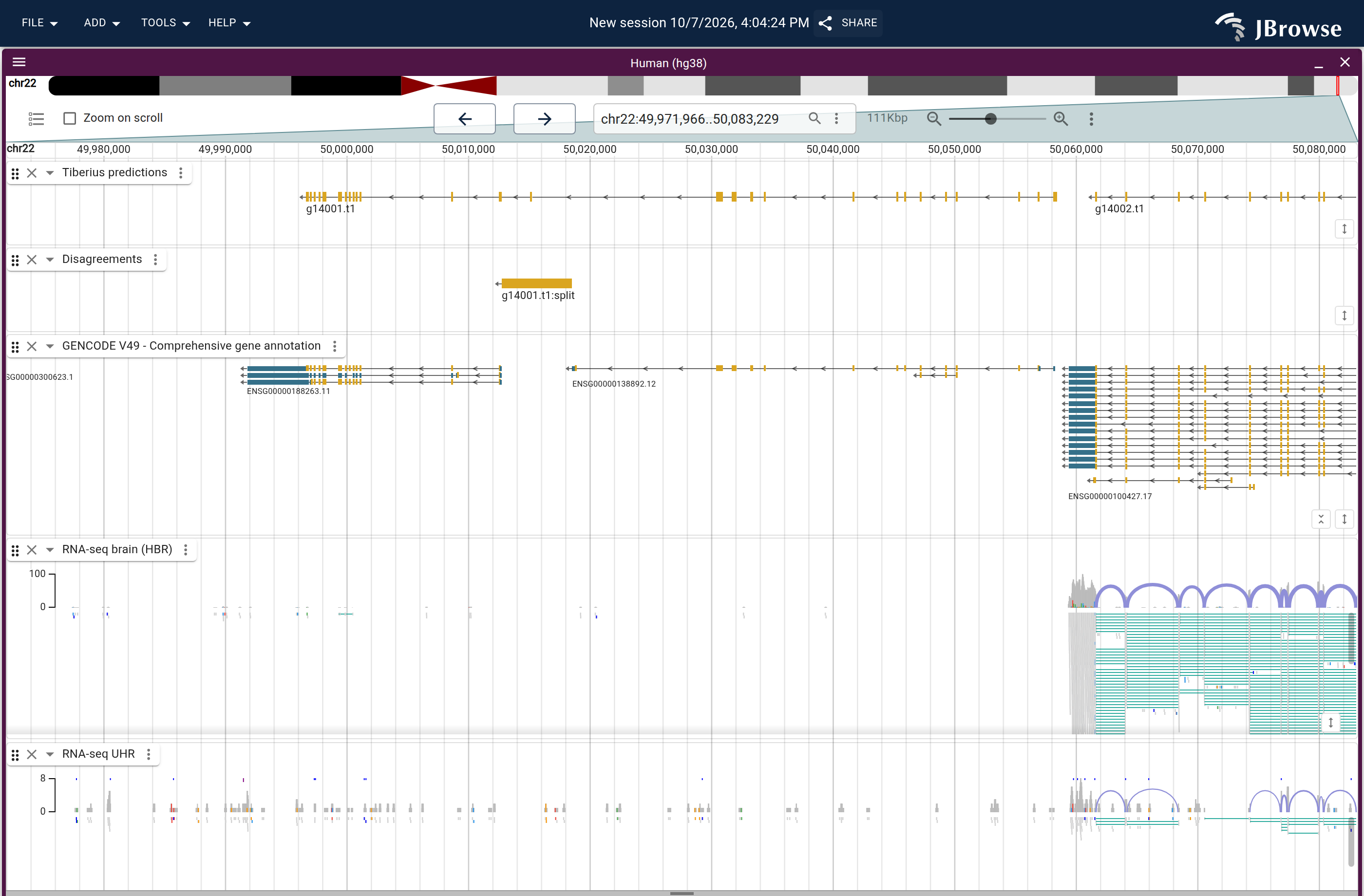1364x896 pixels.
Task: Open Tiberius predictions track kebab menu
Action: pyautogui.click(x=181, y=173)
